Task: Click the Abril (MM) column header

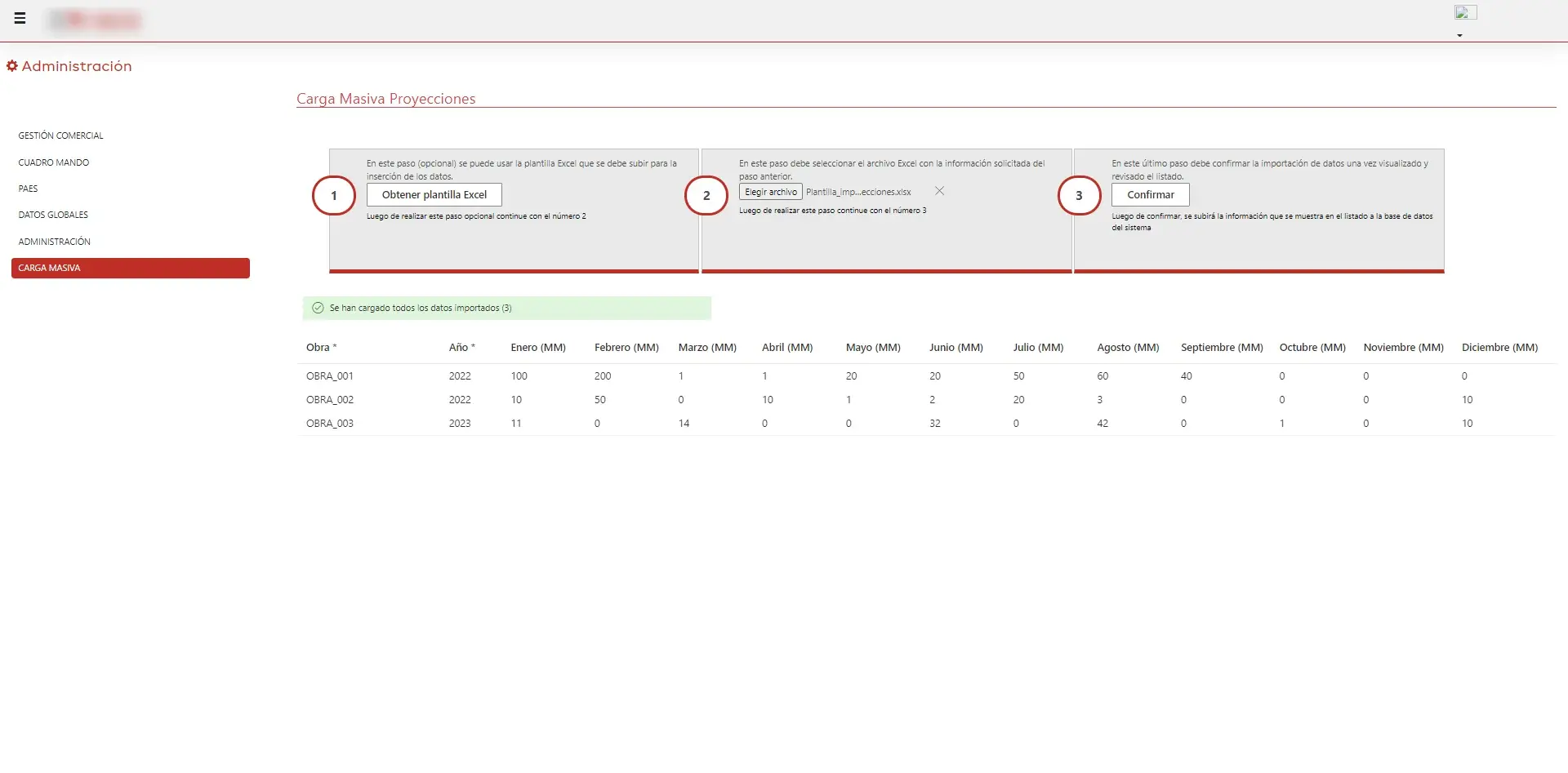Action: coord(787,347)
